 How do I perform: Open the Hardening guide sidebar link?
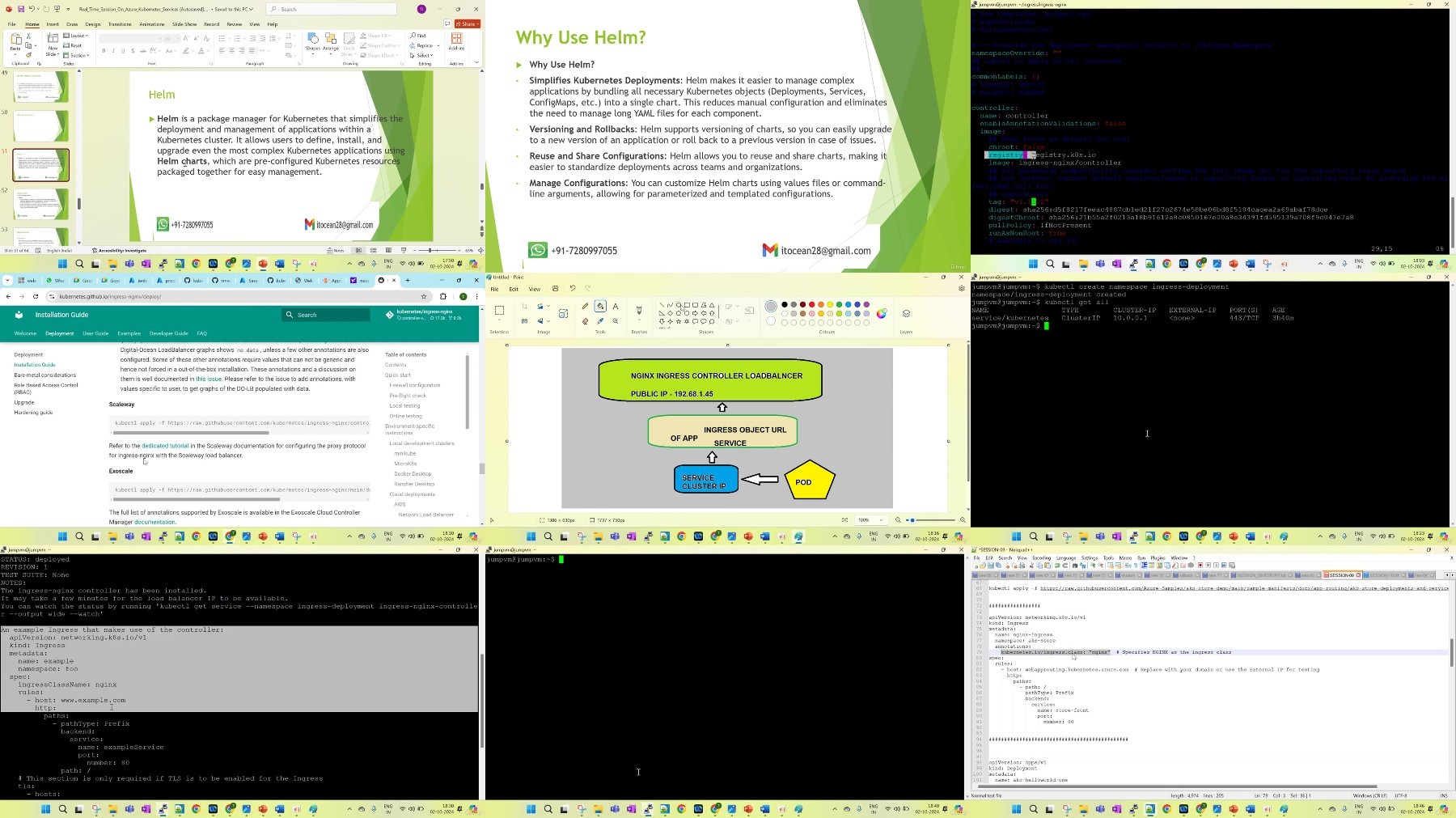pyautogui.click(x=33, y=413)
